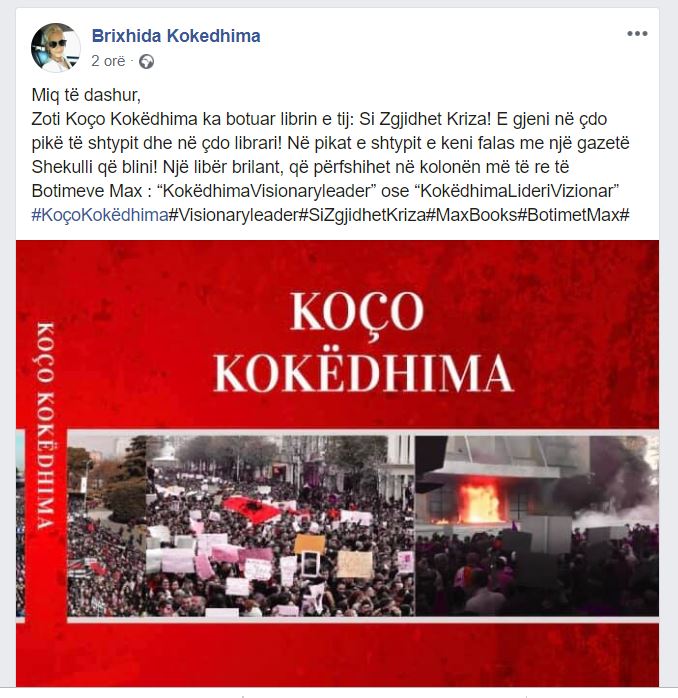The height and width of the screenshot is (698, 678).
Task: Click the globe public privacy icon
Action: click(146, 61)
